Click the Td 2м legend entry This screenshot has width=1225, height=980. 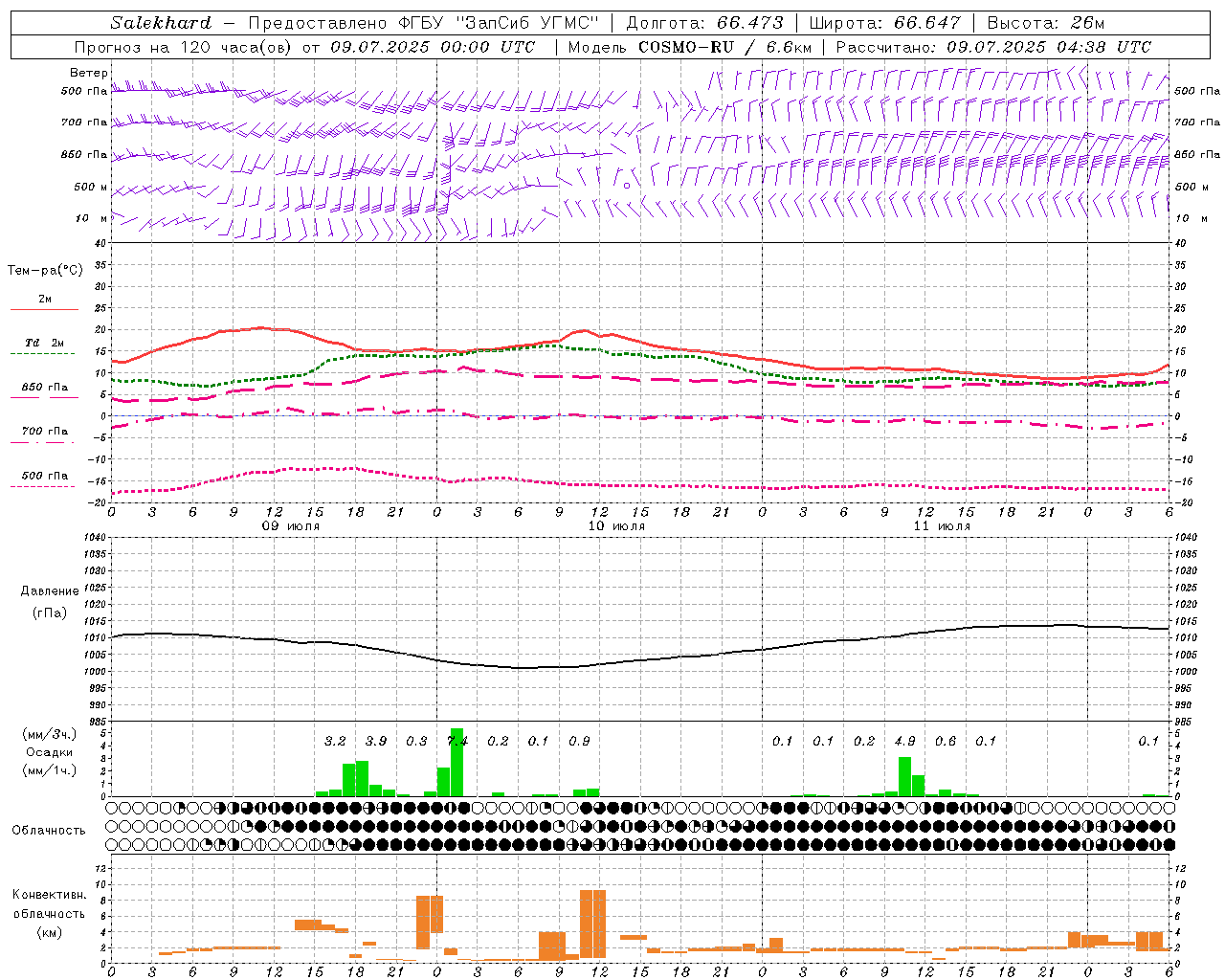pyautogui.click(x=45, y=343)
